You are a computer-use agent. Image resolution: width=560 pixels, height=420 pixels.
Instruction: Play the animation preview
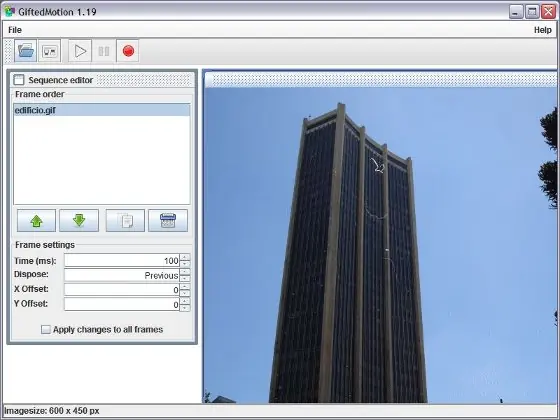tap(80, 51)
